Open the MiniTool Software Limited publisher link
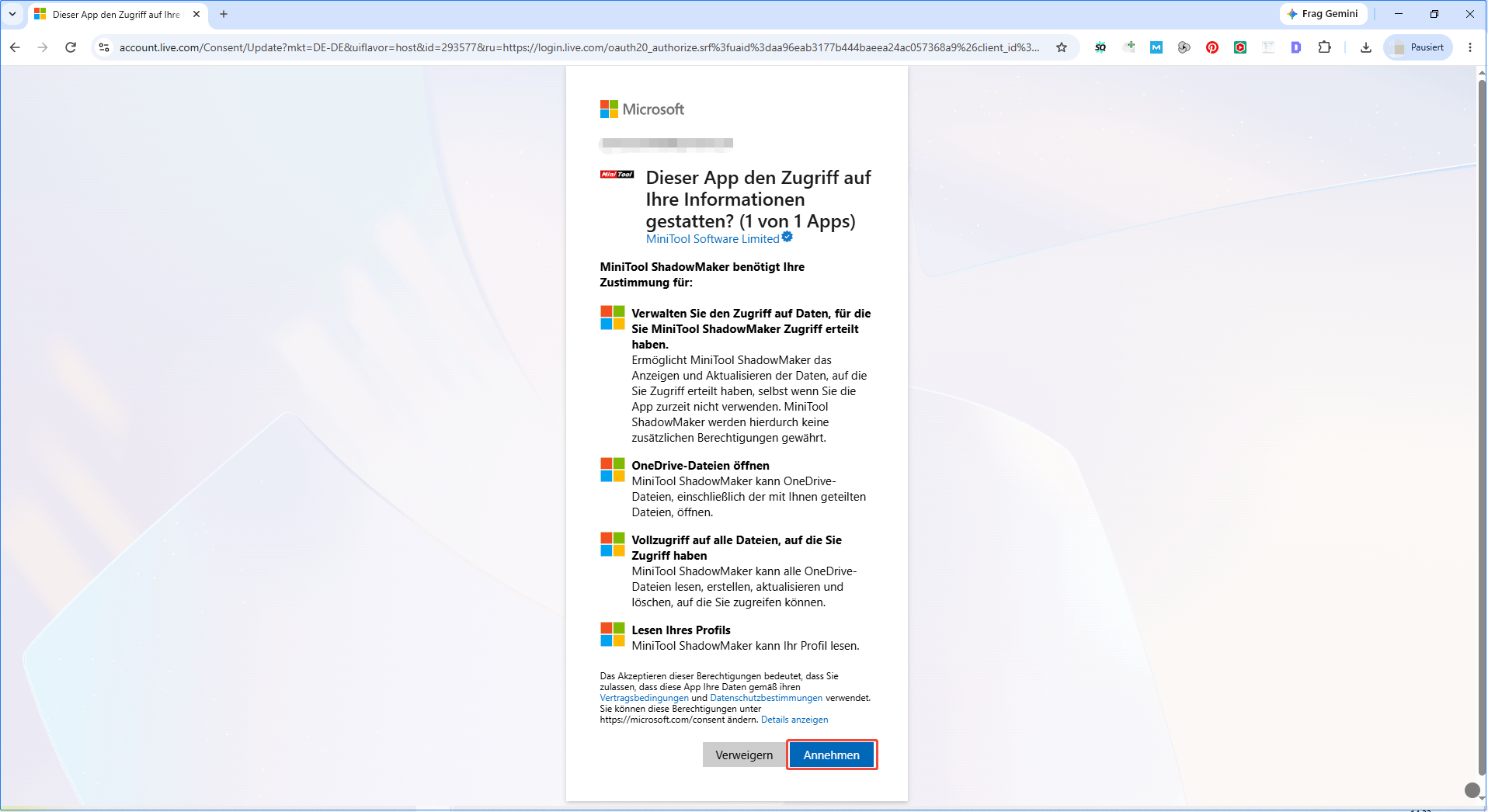Viewport: 1488px width, 812px height. point(712,239)
